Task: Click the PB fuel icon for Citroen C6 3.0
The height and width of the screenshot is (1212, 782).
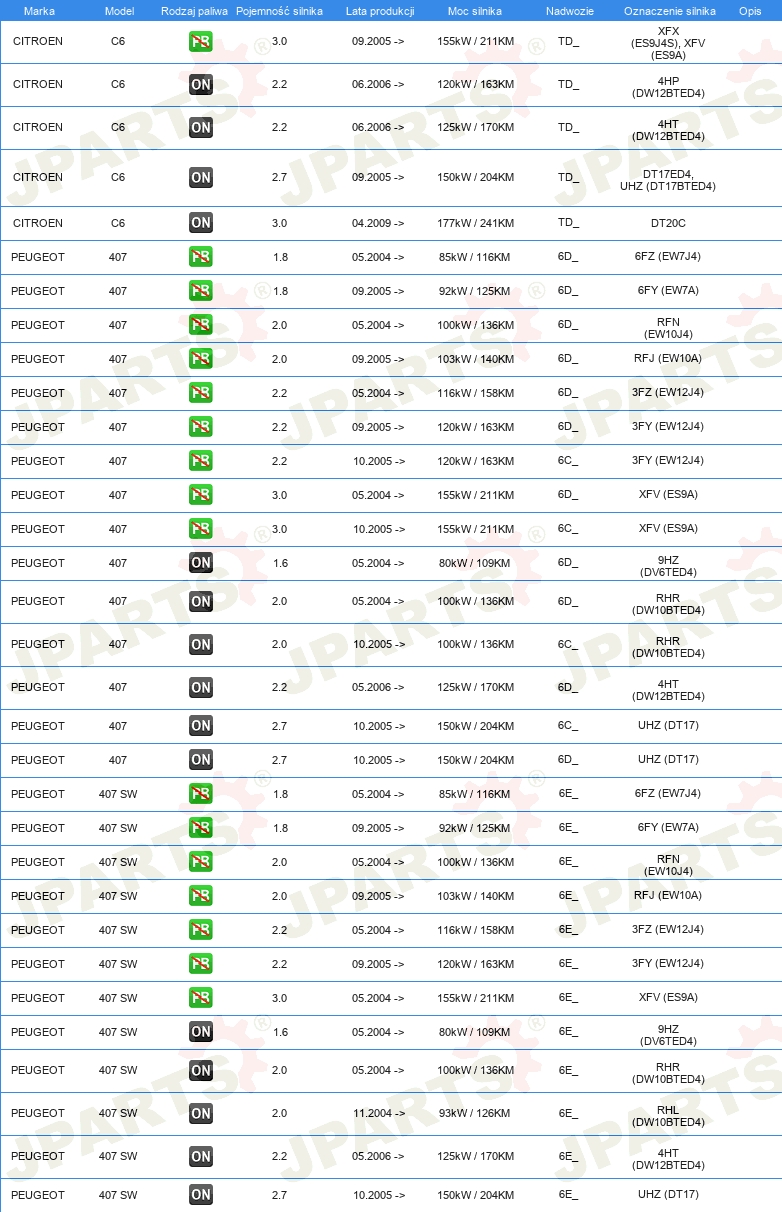Action: pos(200,42)
